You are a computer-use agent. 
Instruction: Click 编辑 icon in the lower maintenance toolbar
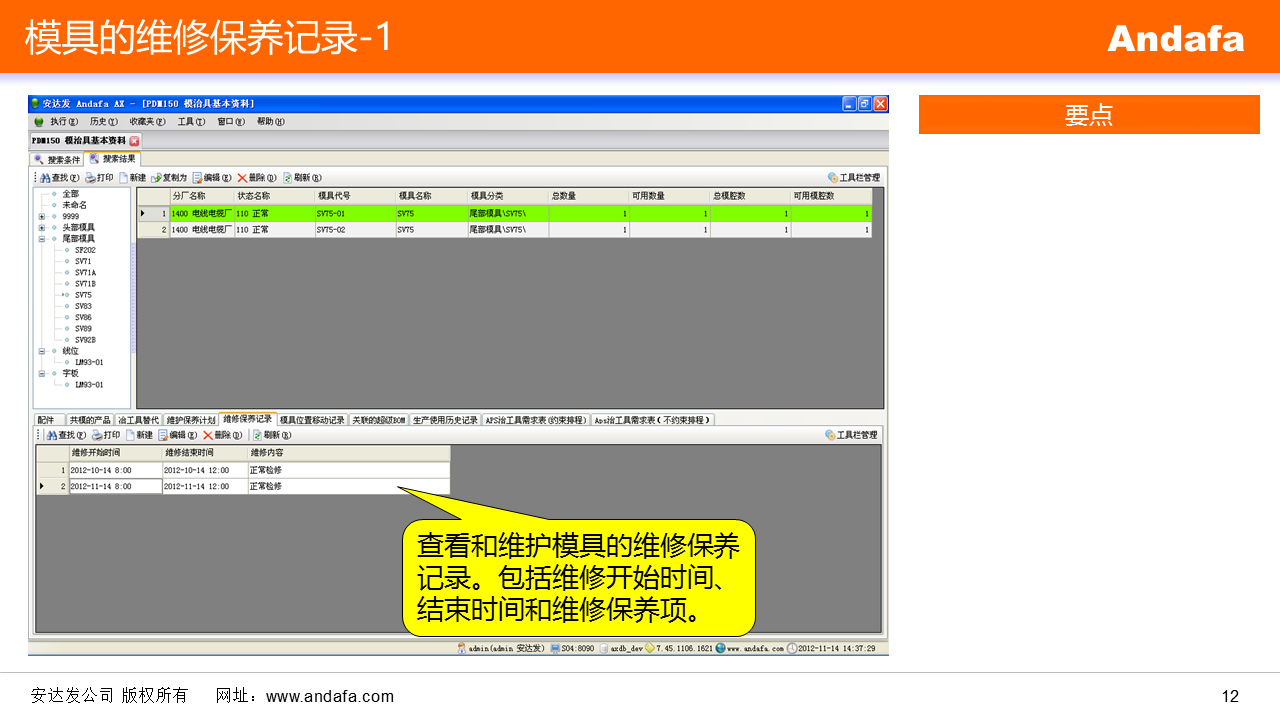164,435
